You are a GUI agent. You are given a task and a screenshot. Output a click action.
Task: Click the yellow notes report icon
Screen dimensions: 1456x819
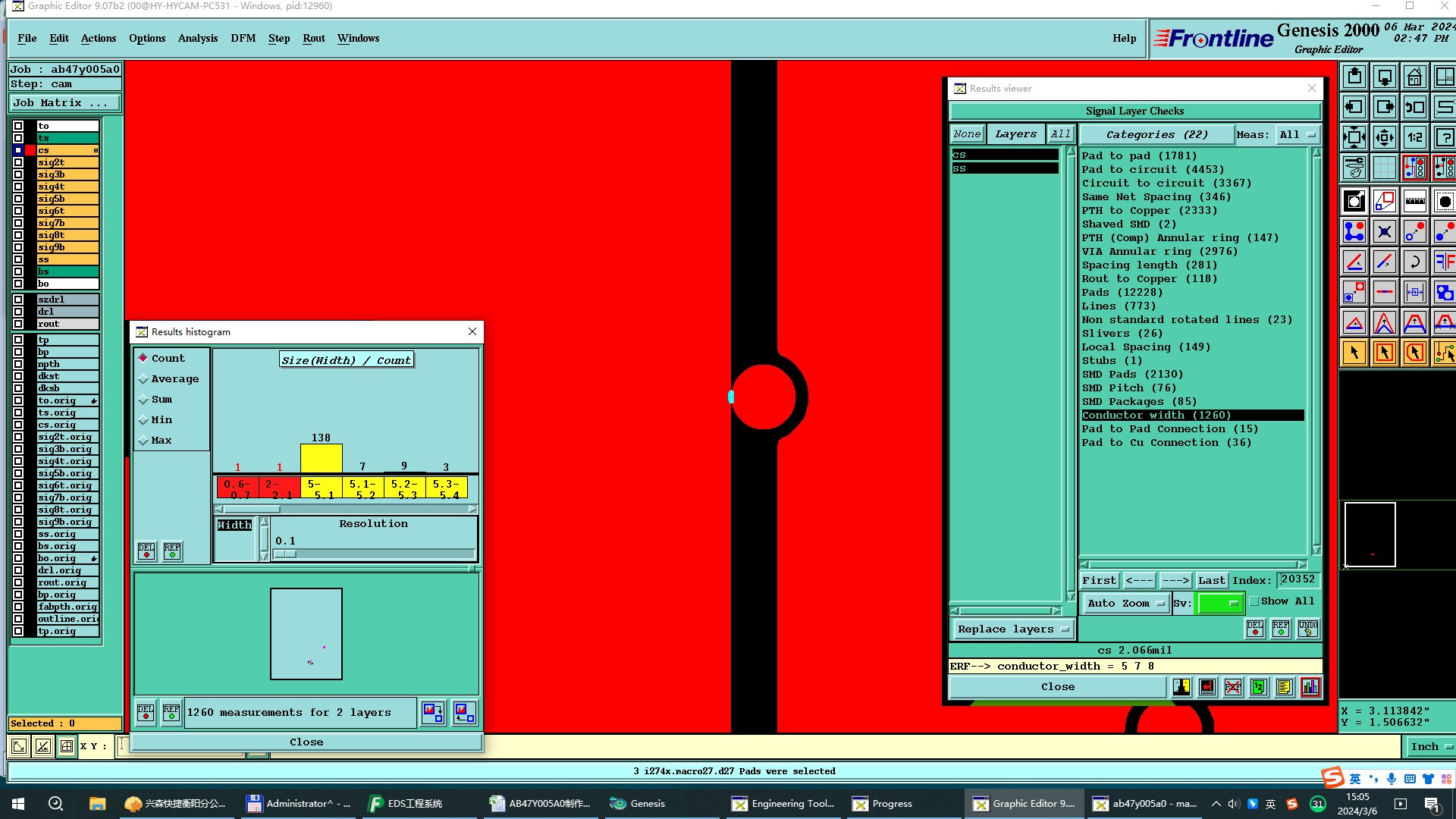[1284, 687]
